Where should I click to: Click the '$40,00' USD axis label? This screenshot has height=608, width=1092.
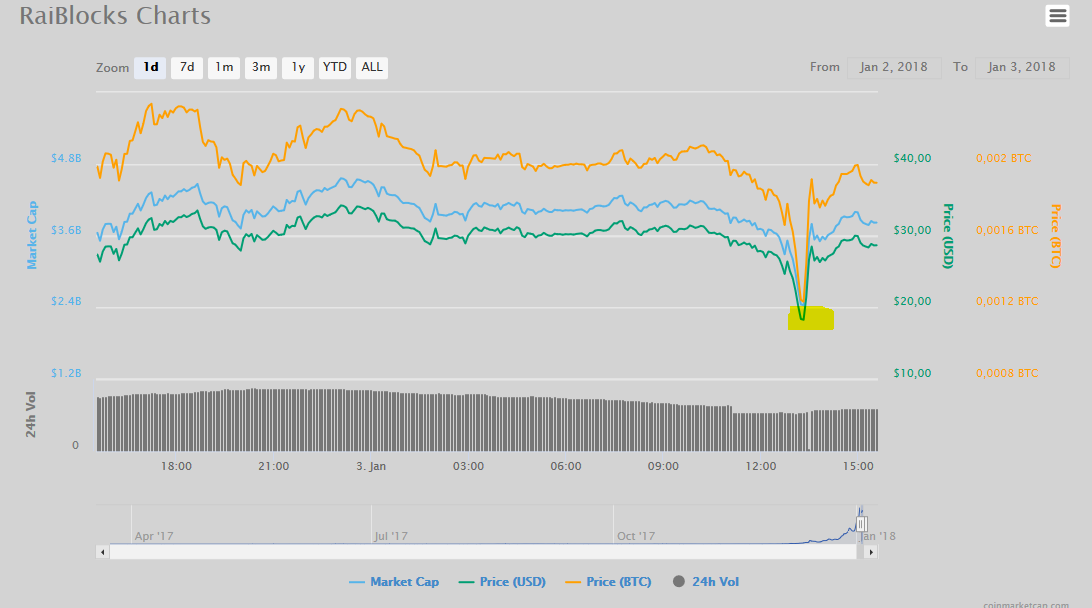point(912,158)
